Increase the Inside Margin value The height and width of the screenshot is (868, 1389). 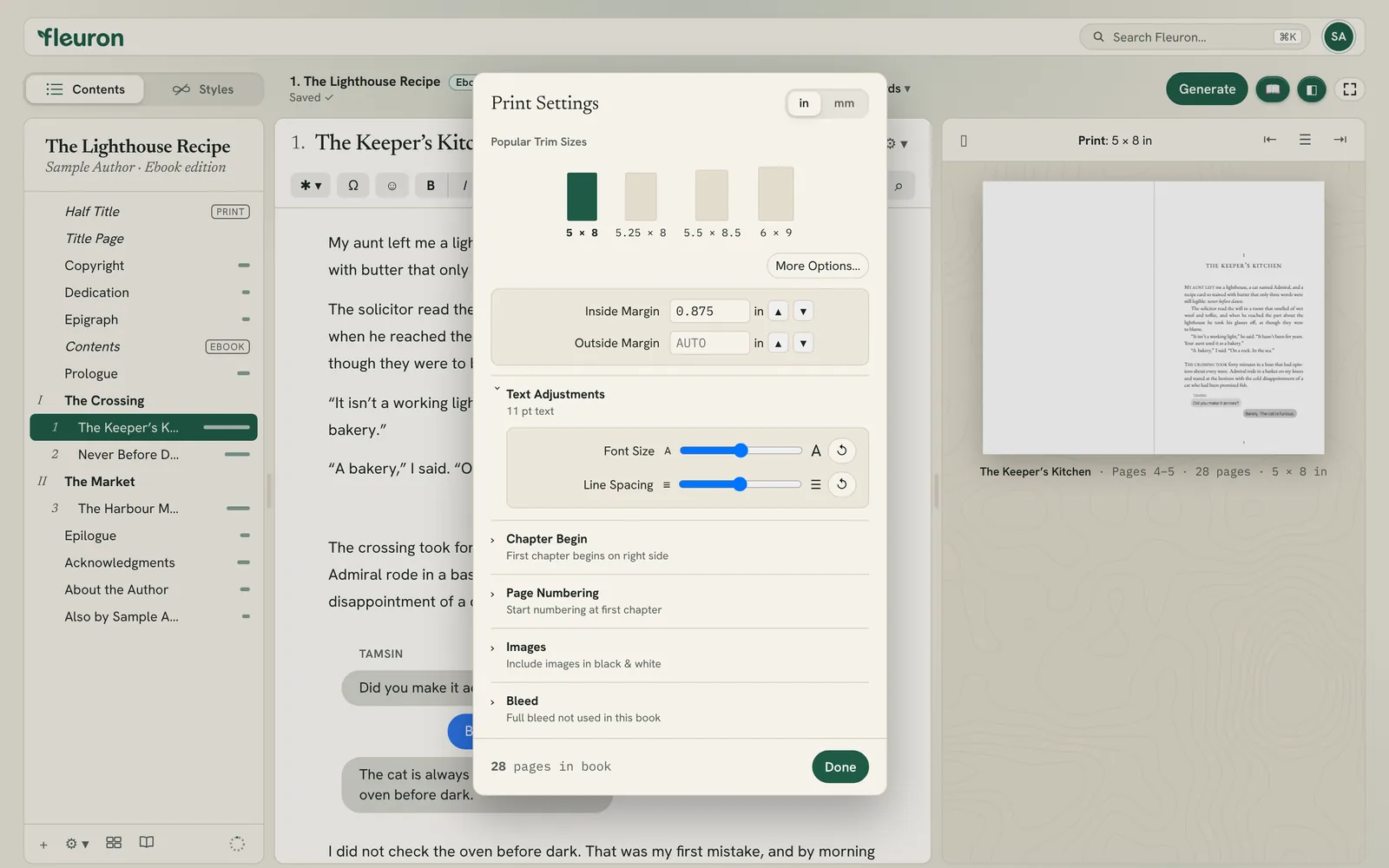[779, 312]
